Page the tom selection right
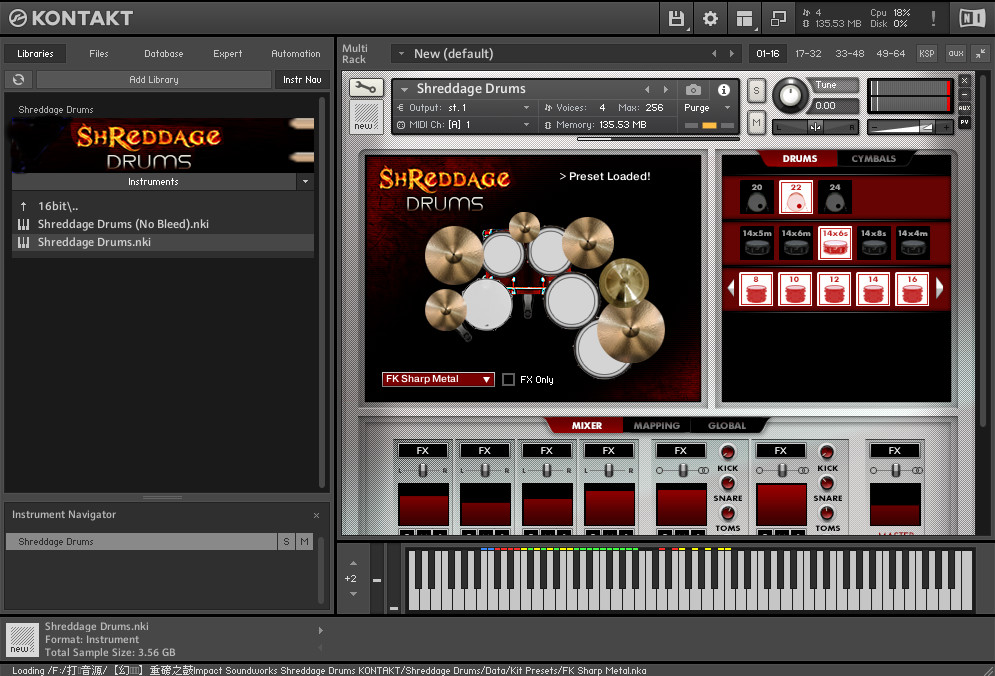995x676 pixels. [939, 288]
